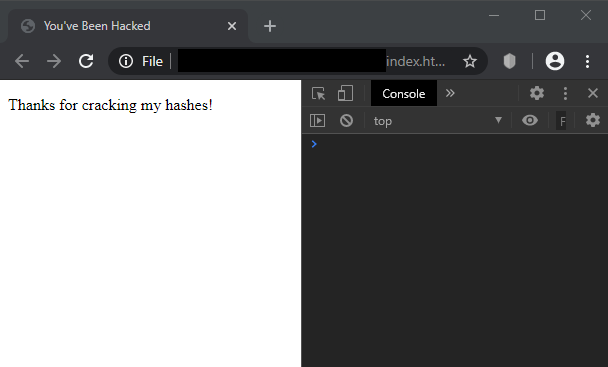The height and width of the screenshot is (367, 608).
Task: Close the DevTools panel
Action: tap(592, 93)
